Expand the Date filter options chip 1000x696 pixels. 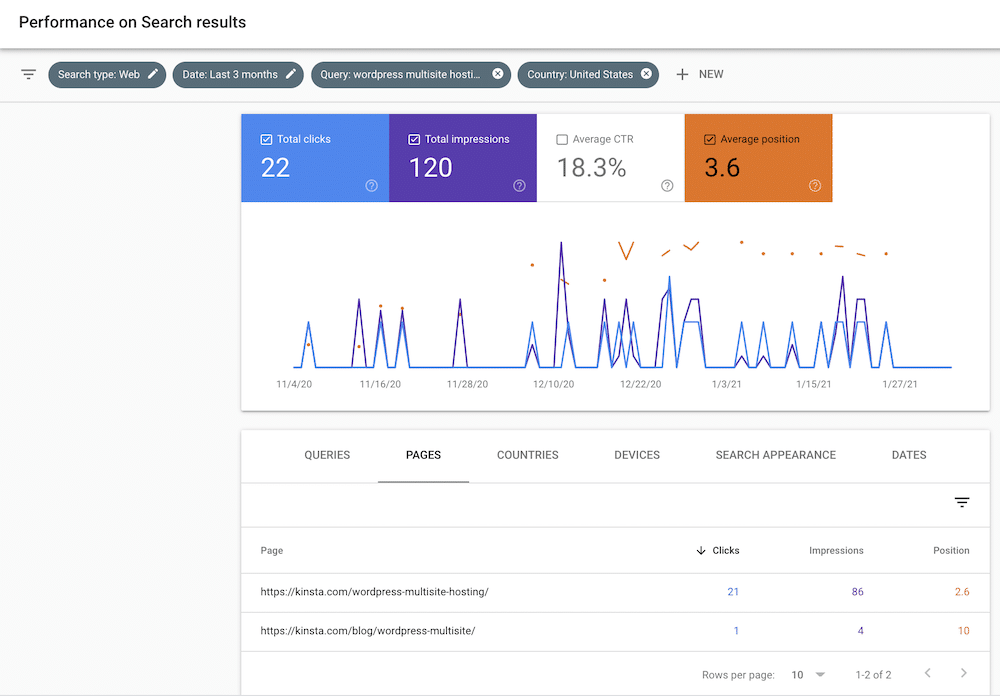pyautogui.click(x=238, y=73)
